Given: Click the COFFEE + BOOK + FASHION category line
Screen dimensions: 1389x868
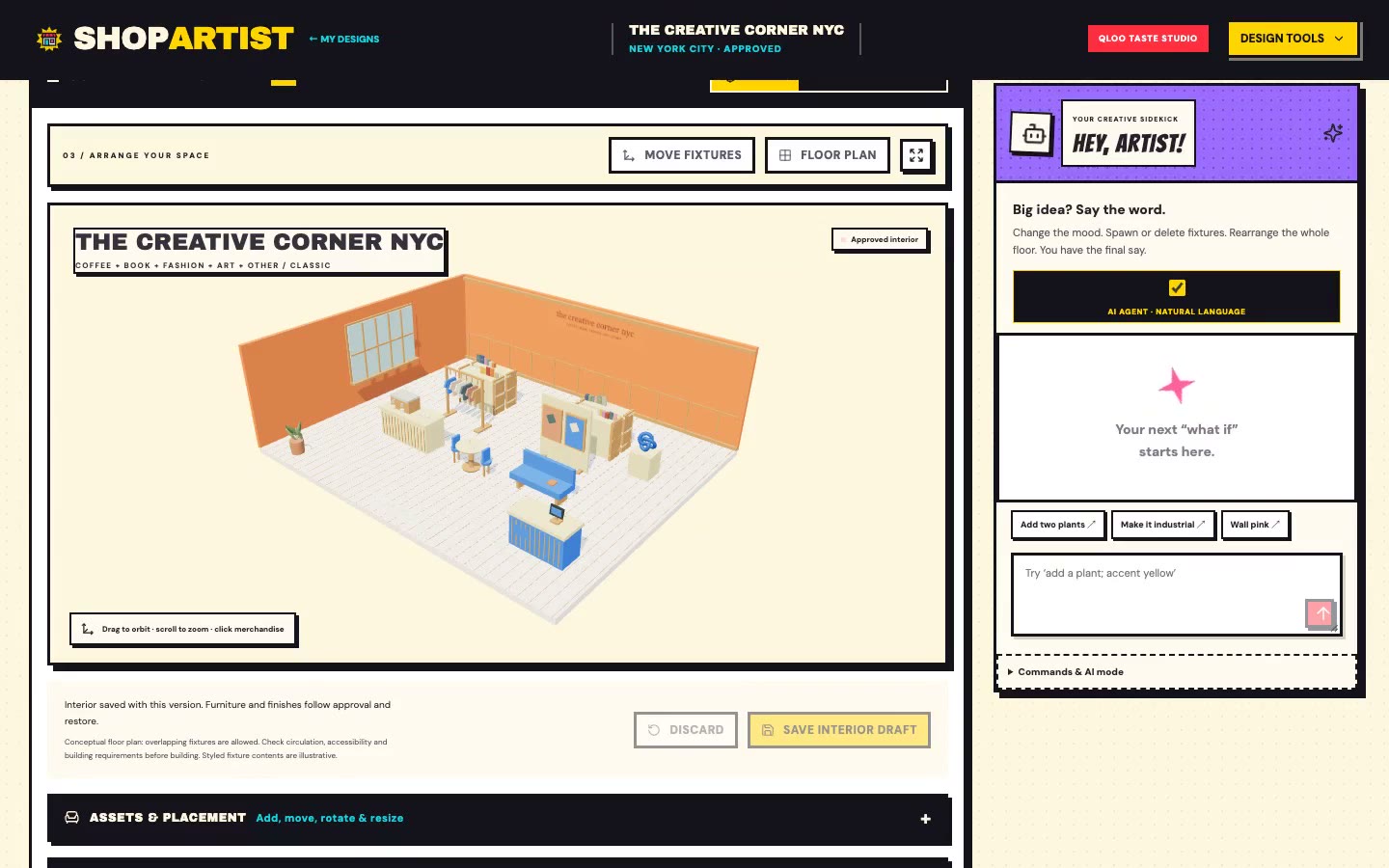Looking at the screenshot, I should tap(203, 265).
